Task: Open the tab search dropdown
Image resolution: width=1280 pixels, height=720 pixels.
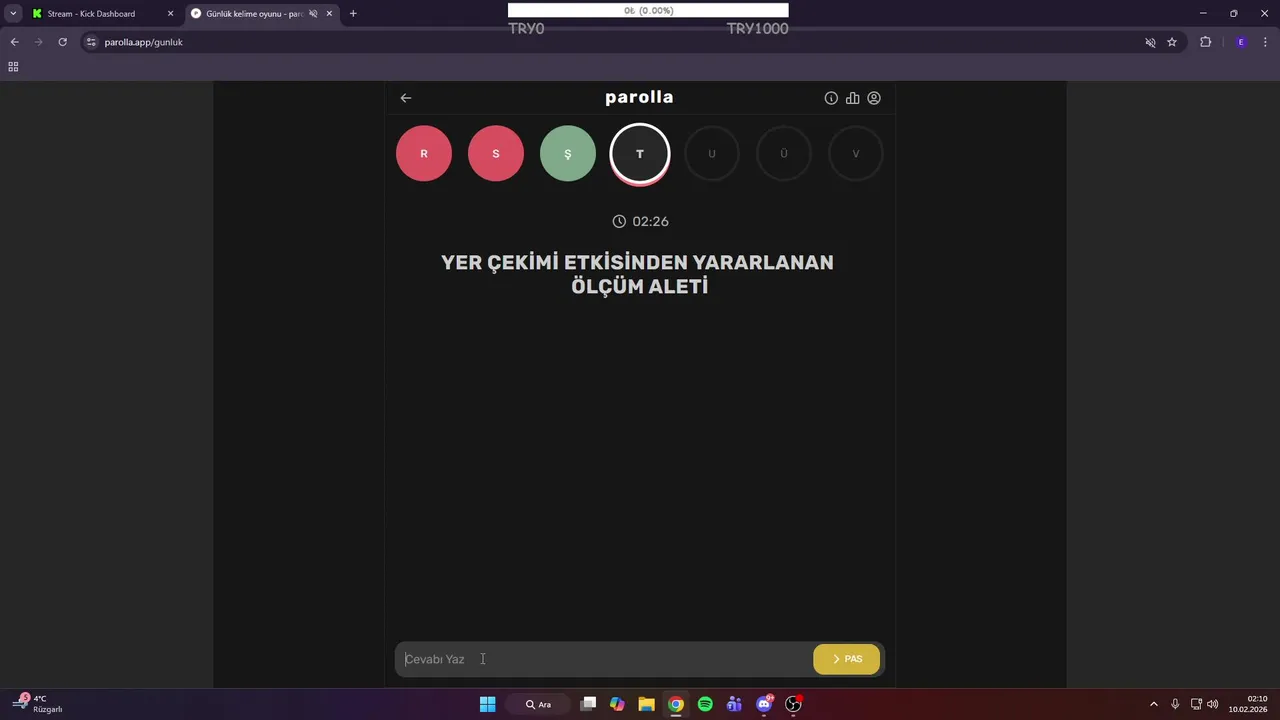Action: click(13, 14)
